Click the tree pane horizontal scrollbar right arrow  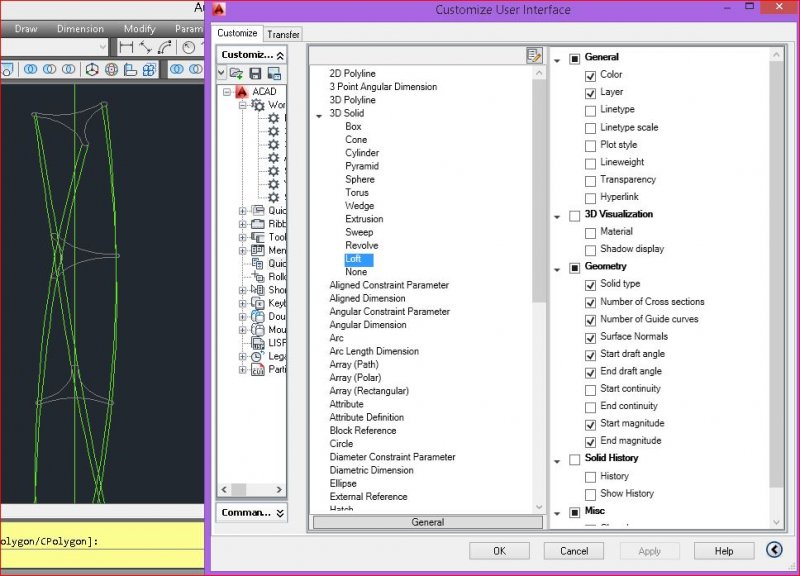pos(279,490)
